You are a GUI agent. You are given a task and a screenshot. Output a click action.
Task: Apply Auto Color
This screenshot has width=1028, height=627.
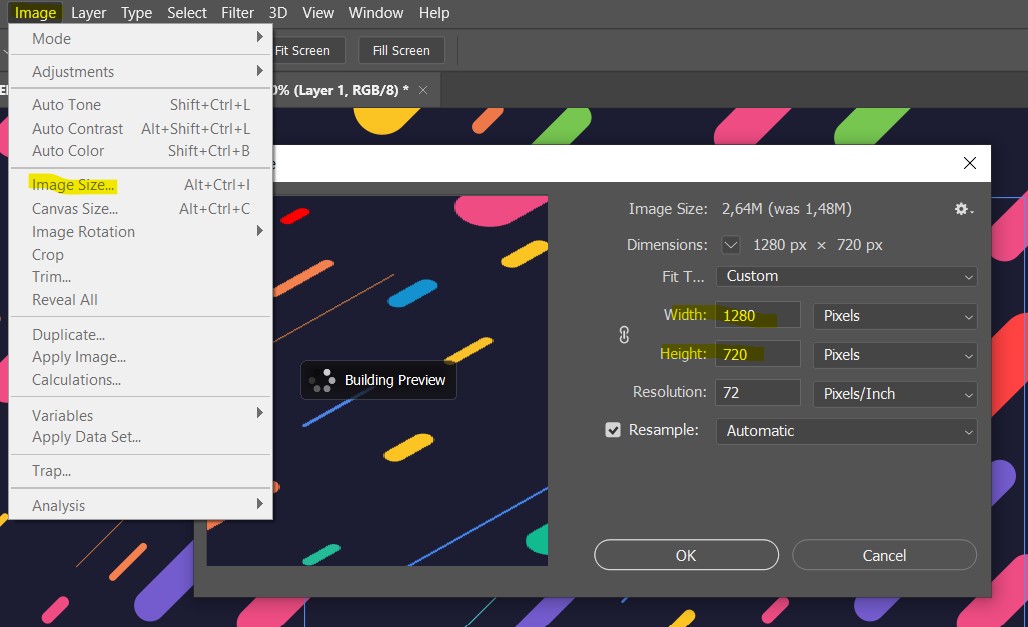140,151
